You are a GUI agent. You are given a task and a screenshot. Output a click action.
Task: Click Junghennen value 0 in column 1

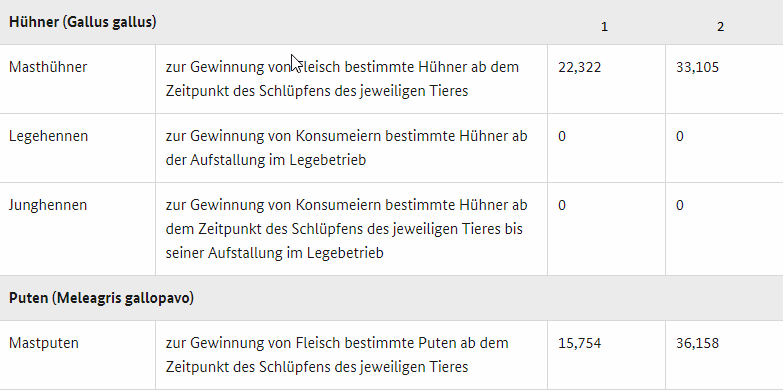(562, 205)
